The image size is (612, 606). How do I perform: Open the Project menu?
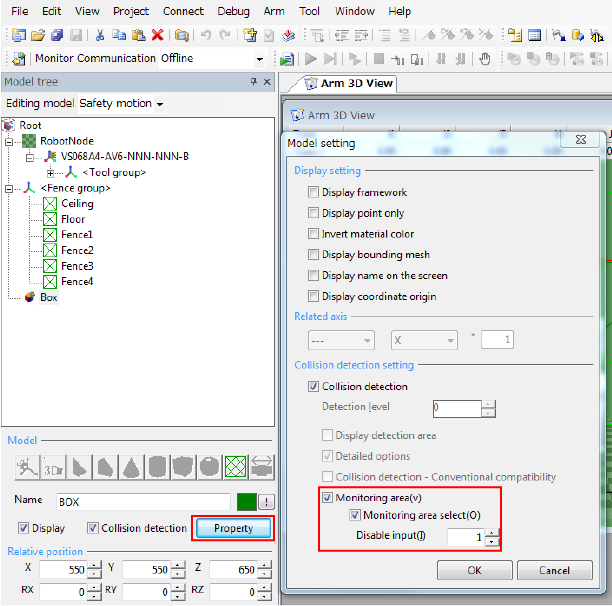coord(130,11)
